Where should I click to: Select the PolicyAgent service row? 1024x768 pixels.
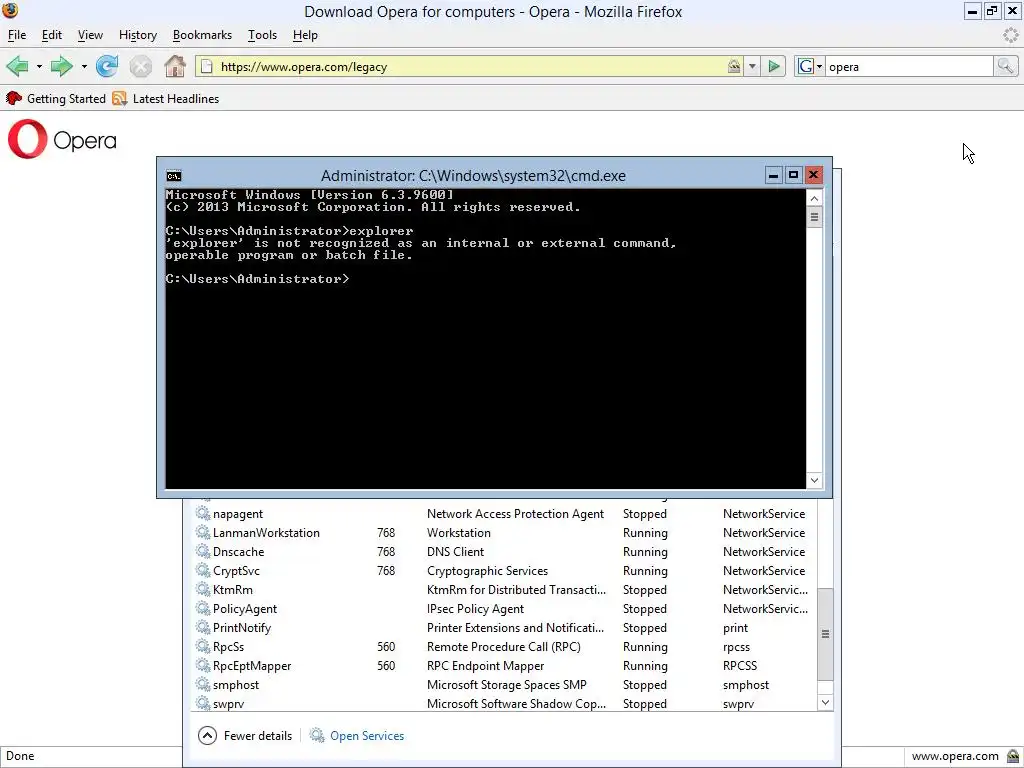point(503,608)
